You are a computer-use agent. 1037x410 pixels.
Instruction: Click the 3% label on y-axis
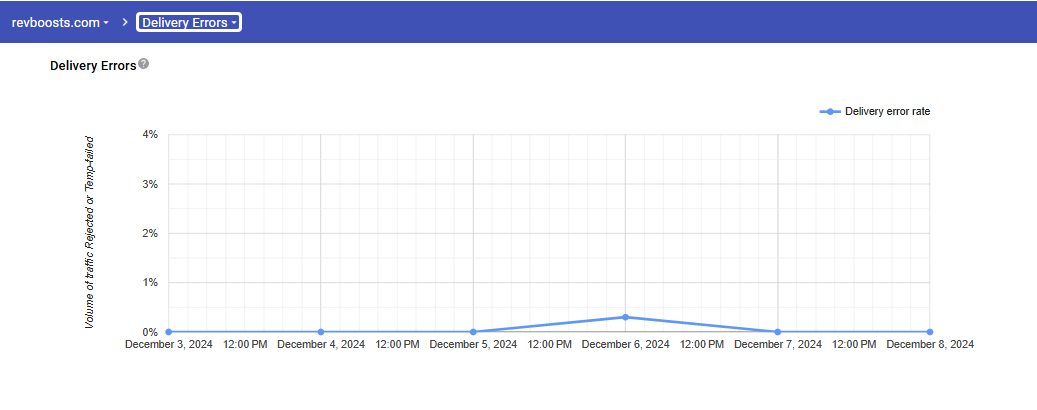tap(149, 184)
